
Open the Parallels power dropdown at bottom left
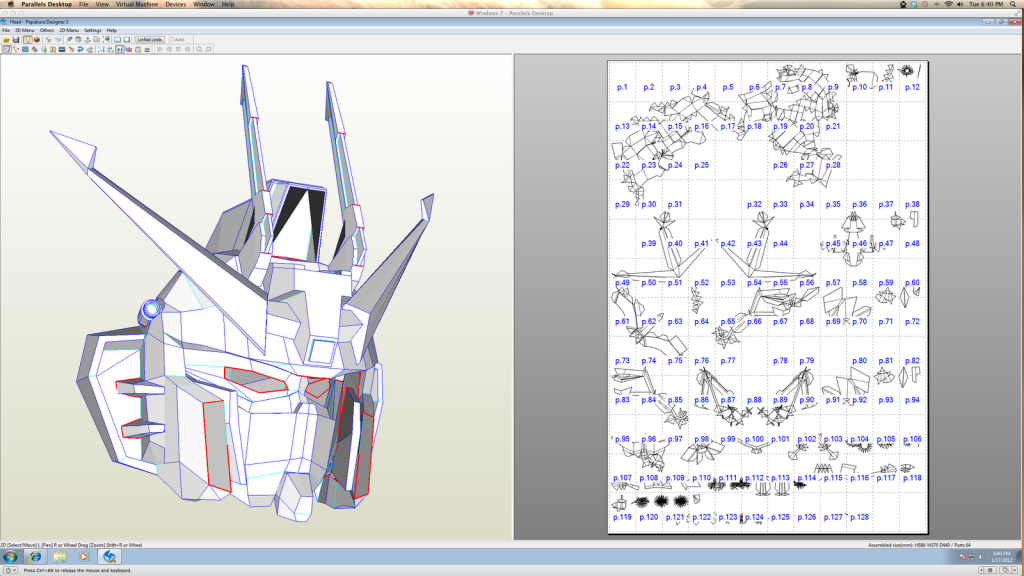[12, 570]
